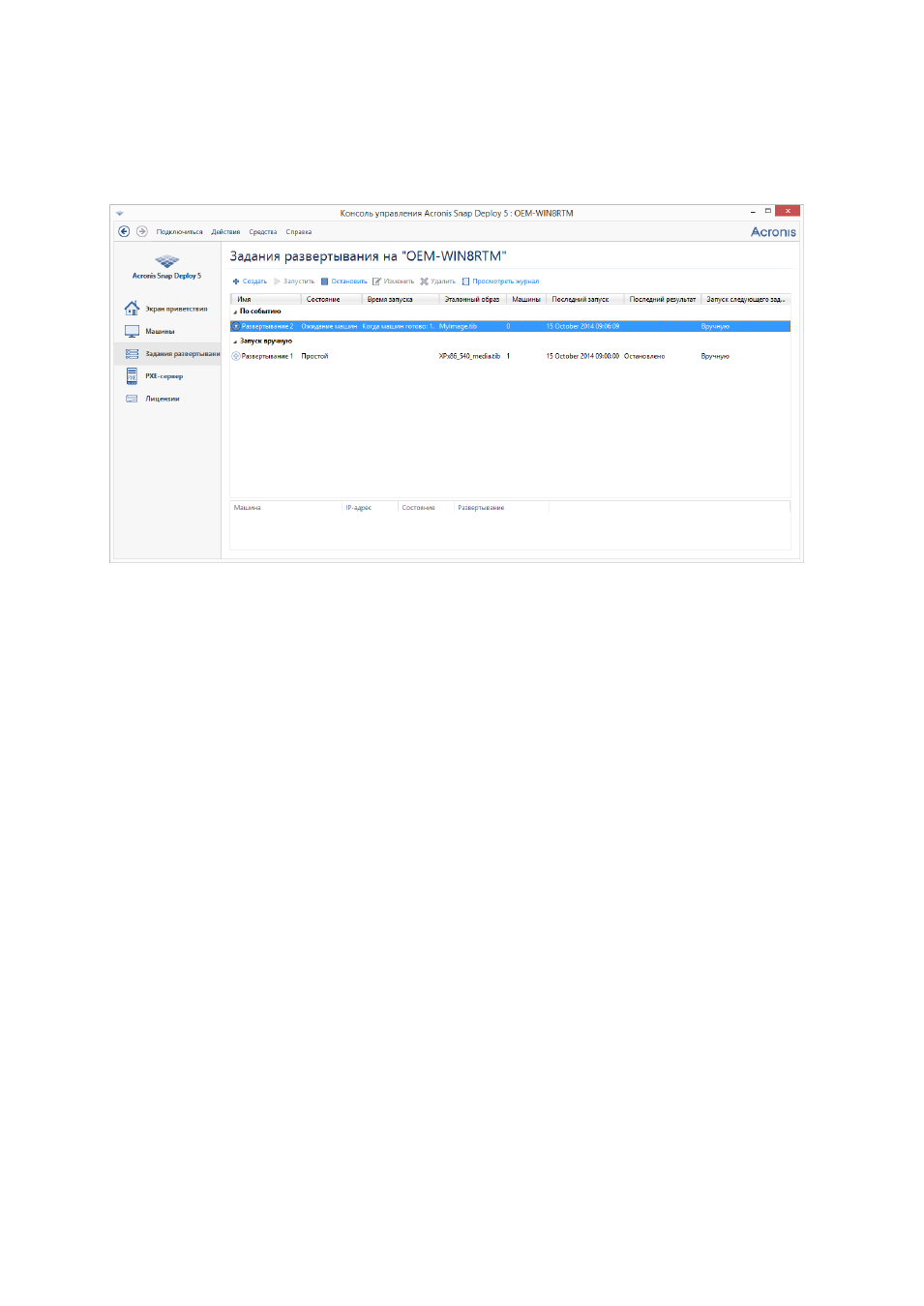The width and height of the screenshot is (924, 1306).
Task: Collapse the По событию group
Action: 235,312
